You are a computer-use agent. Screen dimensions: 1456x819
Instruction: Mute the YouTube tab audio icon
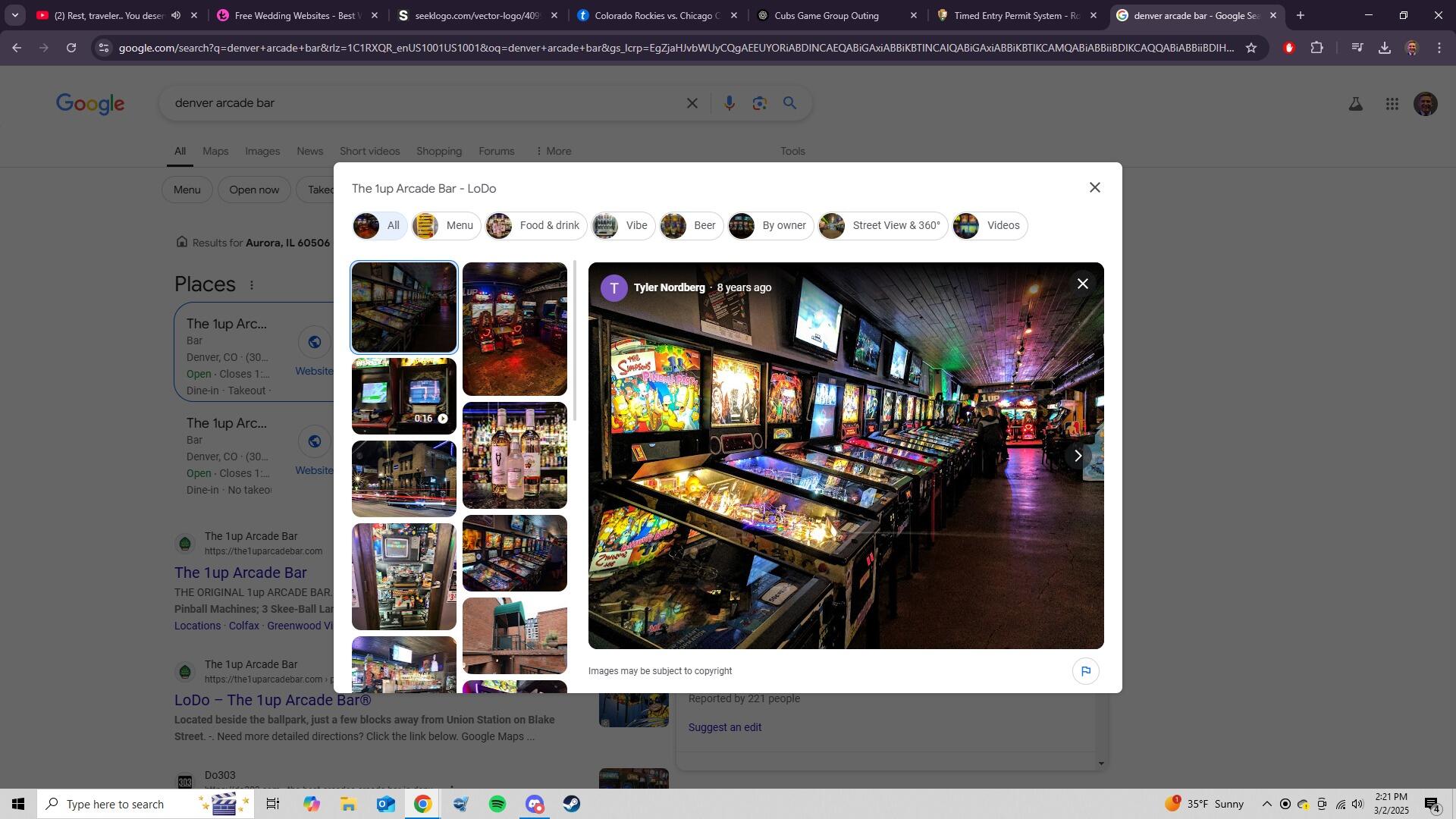[176, 15]
